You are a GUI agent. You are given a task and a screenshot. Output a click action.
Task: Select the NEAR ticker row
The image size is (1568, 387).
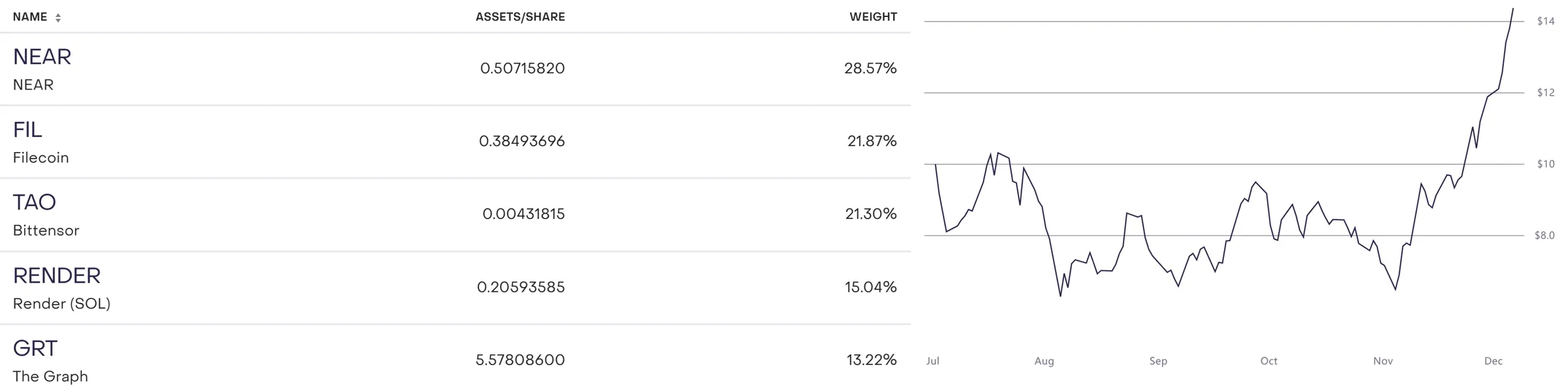42,57
